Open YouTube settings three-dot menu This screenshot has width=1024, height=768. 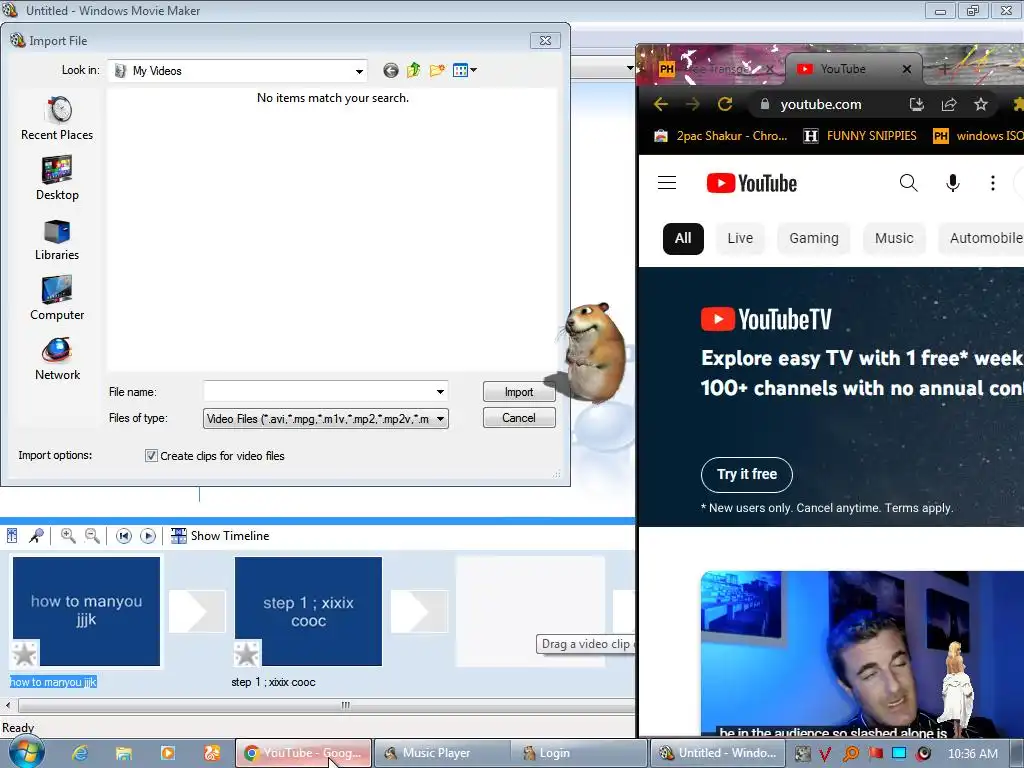pos(993,183)
